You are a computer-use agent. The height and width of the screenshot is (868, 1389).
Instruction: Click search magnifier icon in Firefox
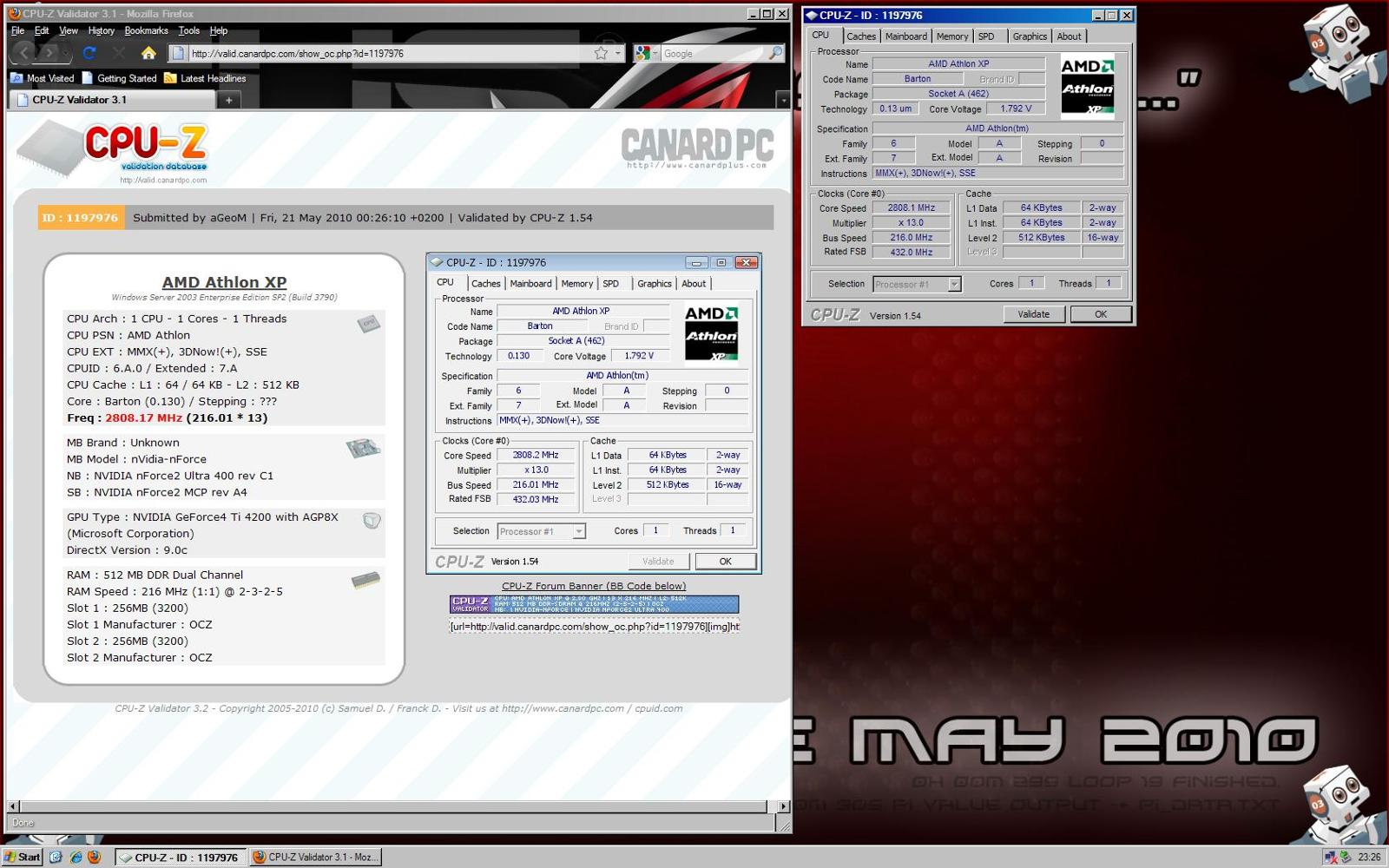coord(775,53)
